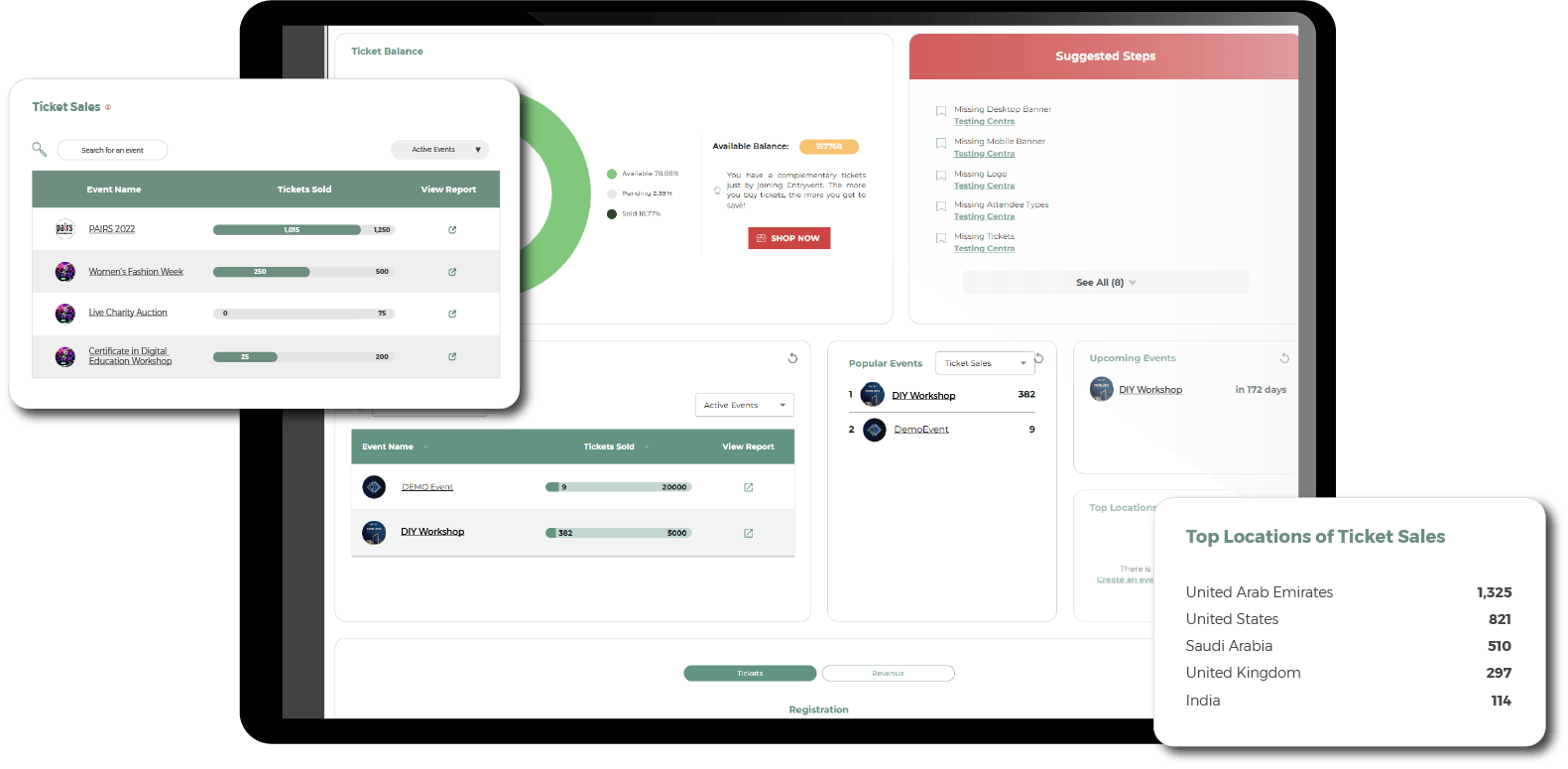This screenshot has width=1568, height=769.
Task: Open Live Charity Auction report icon
Action: pyautogui.click(x=452, y=314)
